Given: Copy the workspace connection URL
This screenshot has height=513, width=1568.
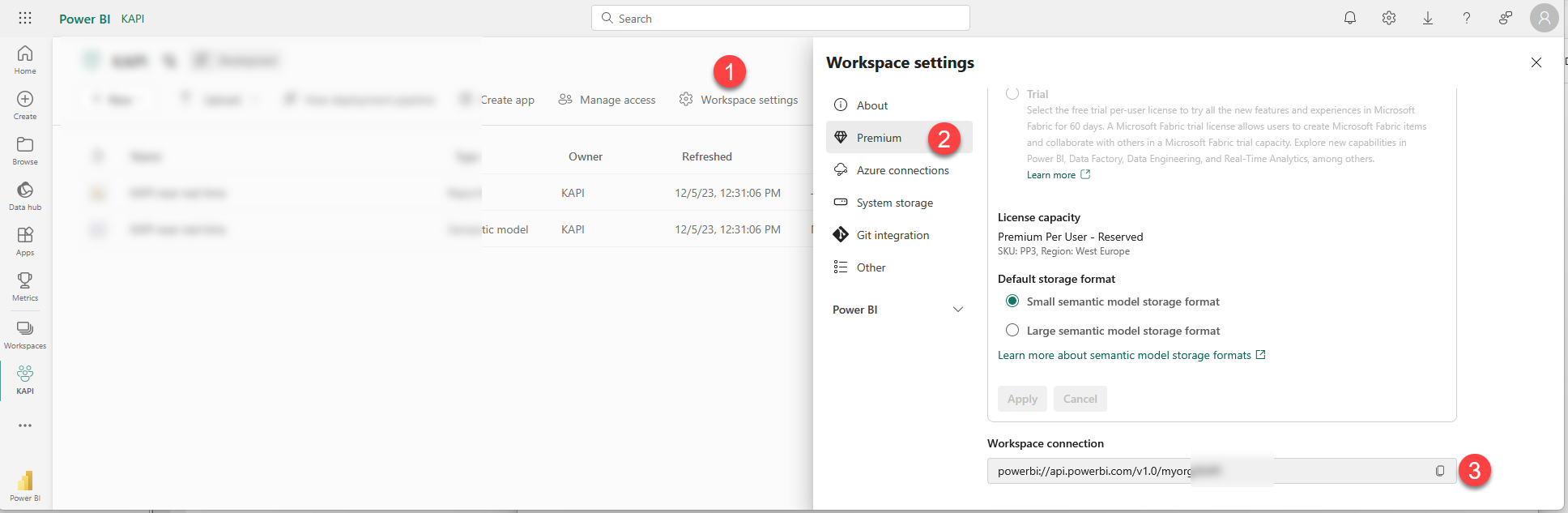Looking at the screenshot, I should click(x=1440, y=471).
